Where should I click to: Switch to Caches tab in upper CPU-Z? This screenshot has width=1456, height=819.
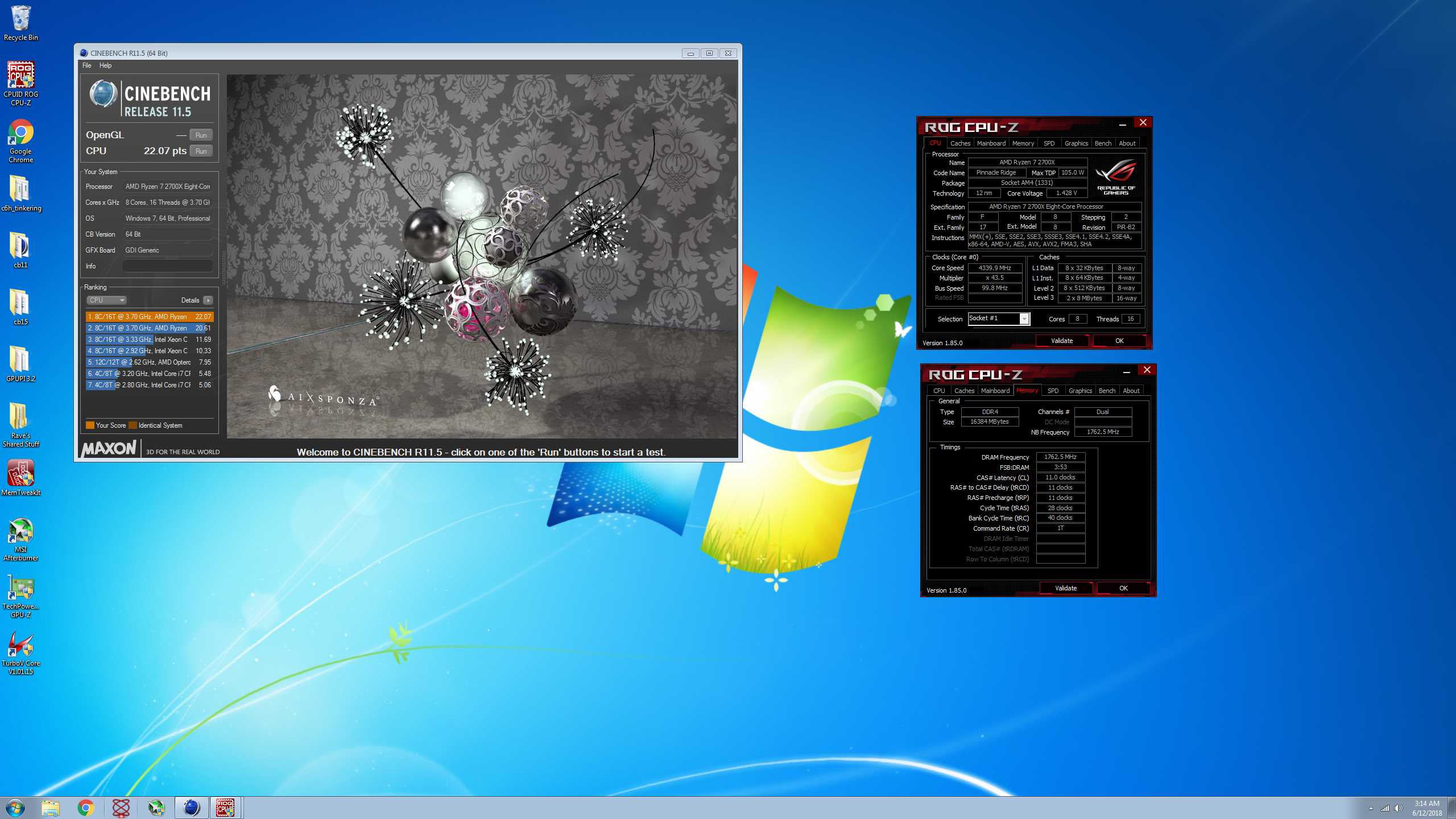point(960,143)
